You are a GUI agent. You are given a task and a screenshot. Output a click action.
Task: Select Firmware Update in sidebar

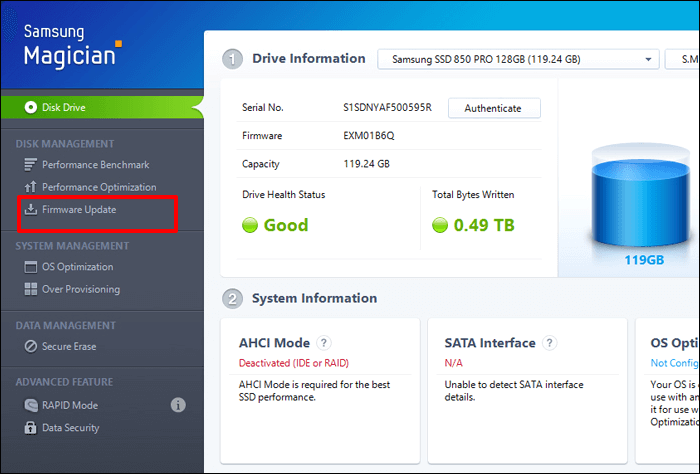tap(79, 209)
